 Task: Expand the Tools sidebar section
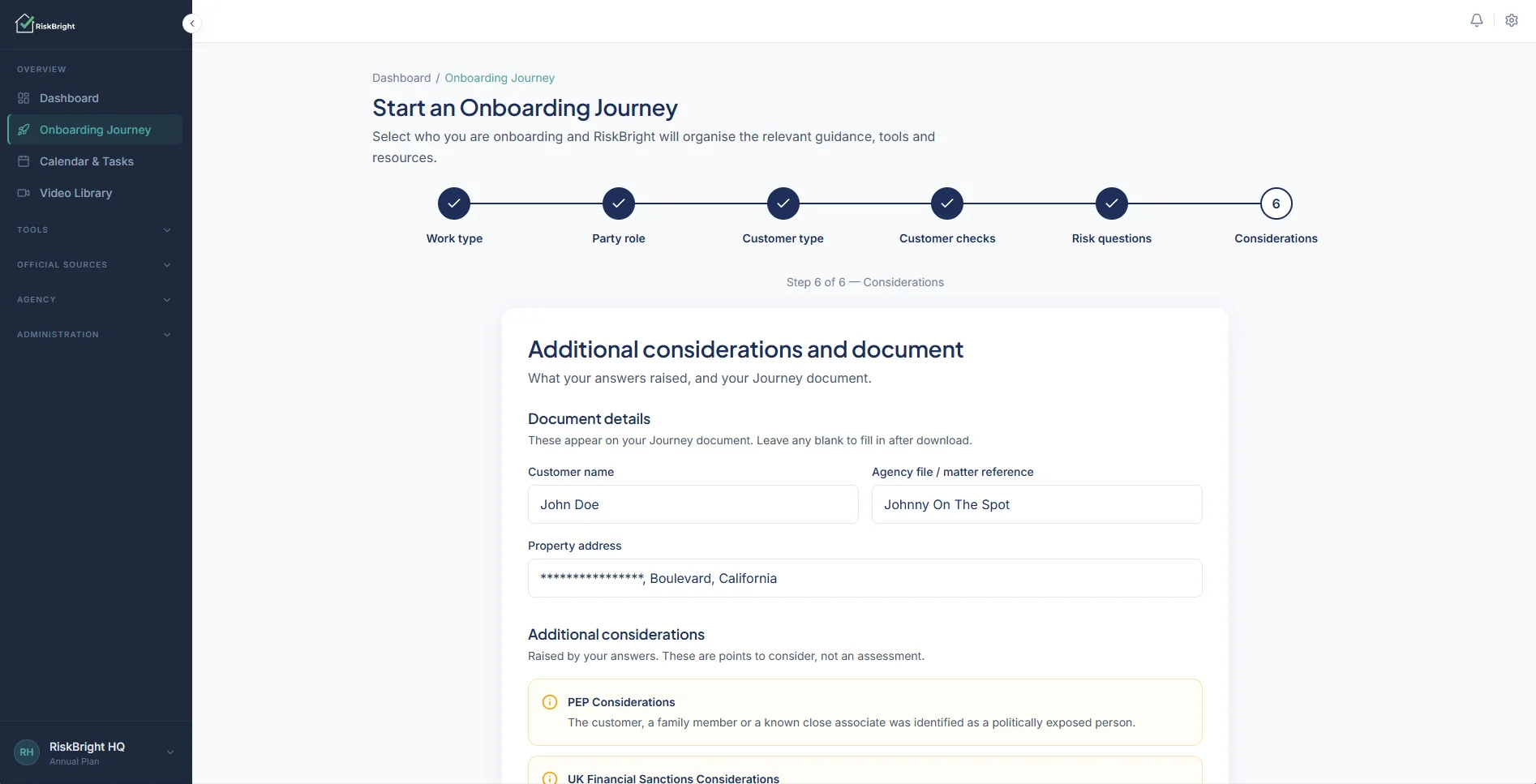coord(96,230)
